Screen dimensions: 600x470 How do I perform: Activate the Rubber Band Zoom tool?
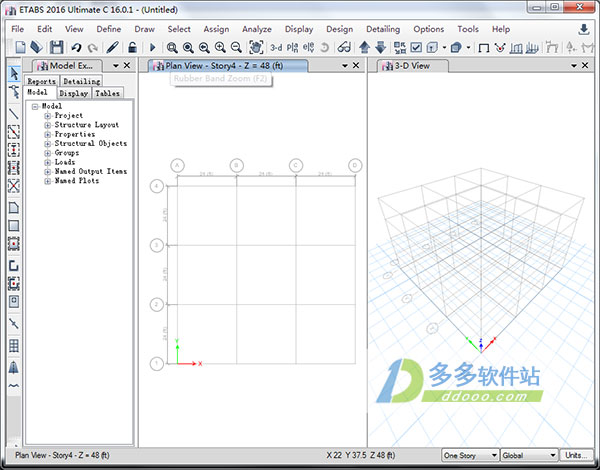[172, 47]
